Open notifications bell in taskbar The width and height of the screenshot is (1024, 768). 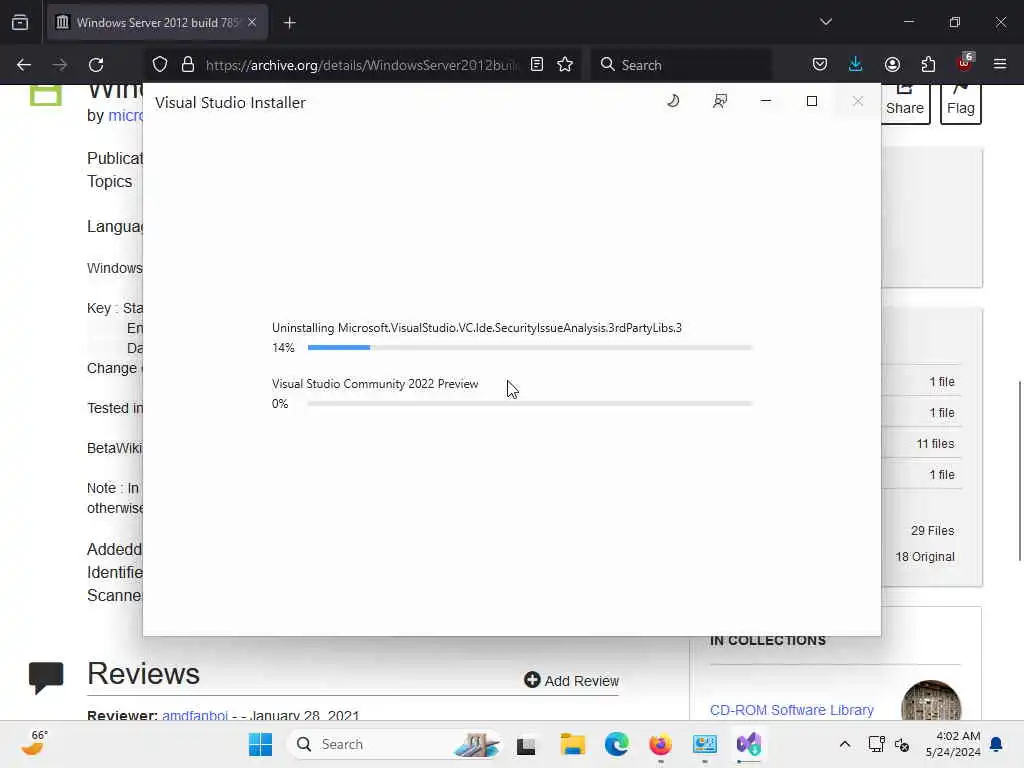pyautogui.click(x=997, y=744)
